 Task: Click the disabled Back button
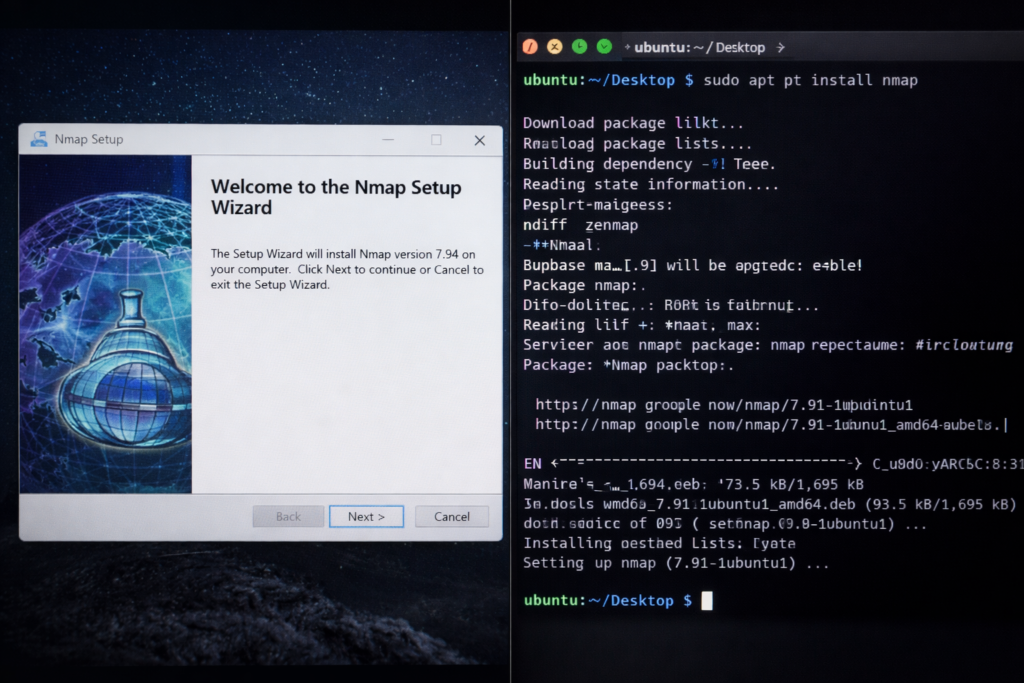tap(288, 516)
